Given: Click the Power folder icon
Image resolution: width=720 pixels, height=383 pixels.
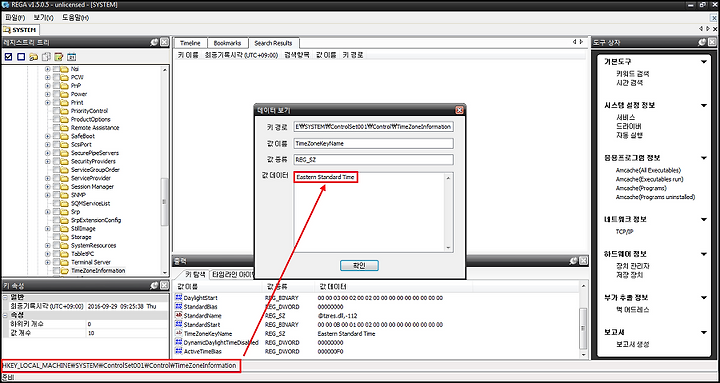Looking at the screenshot, I should click(64, 94).
